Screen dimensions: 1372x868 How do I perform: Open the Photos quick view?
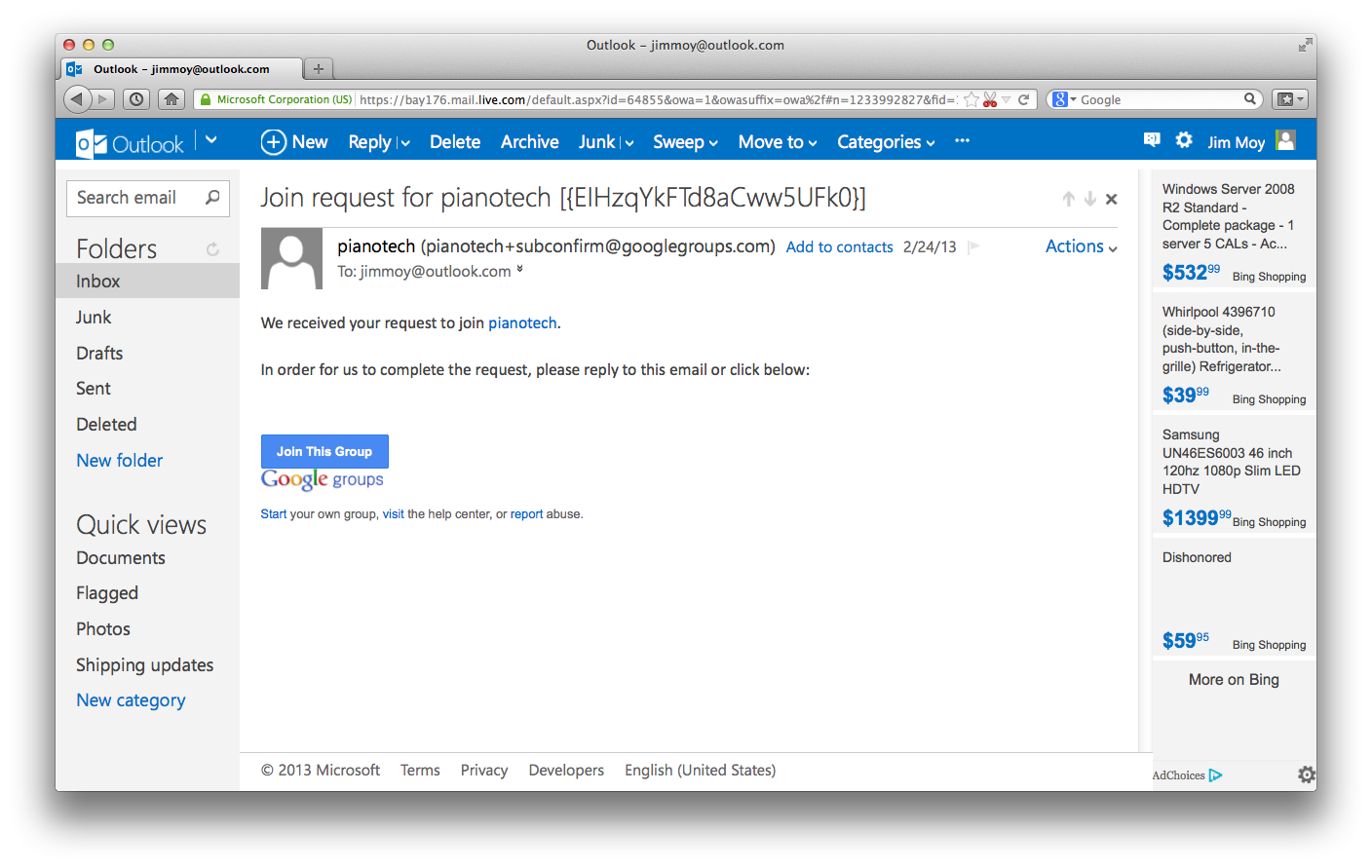[x=103, y=629]
